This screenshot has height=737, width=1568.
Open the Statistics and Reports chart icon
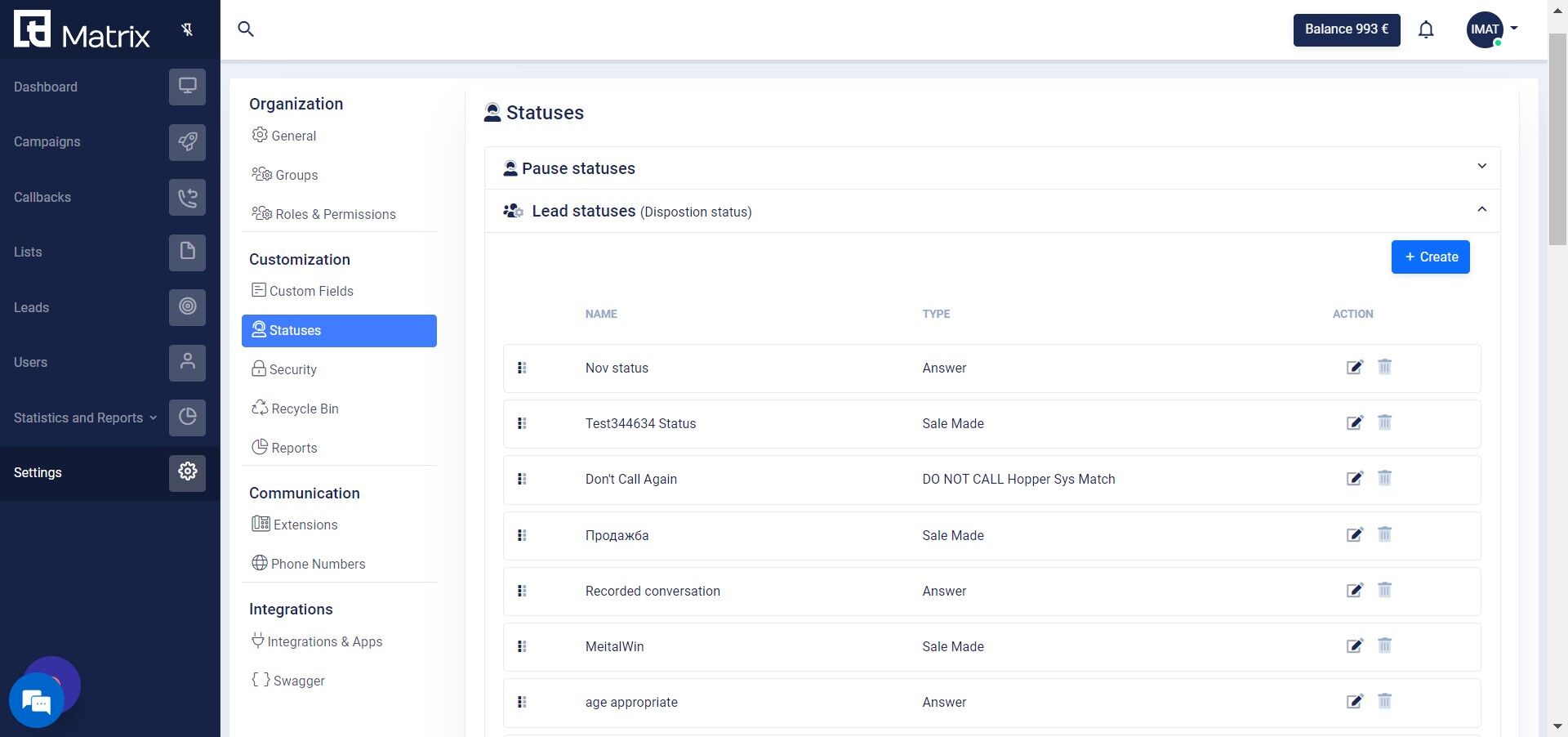click(187, 418)
